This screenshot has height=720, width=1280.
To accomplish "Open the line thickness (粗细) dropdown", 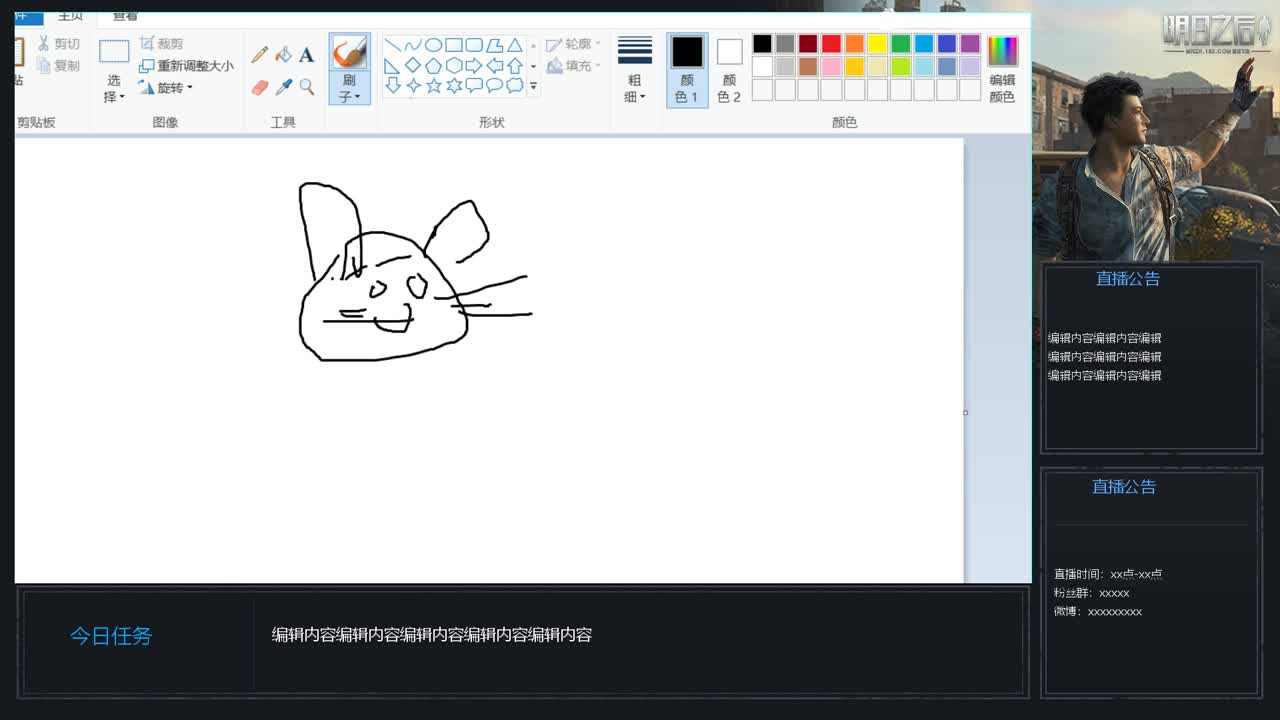I will 635,89.
